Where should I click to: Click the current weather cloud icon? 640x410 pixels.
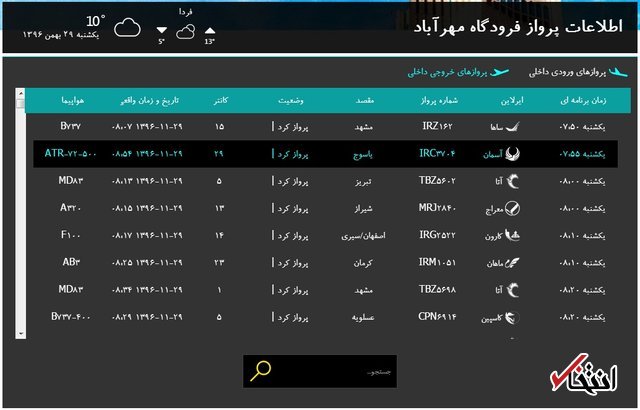pyautogui.click(x=127, y=28)
